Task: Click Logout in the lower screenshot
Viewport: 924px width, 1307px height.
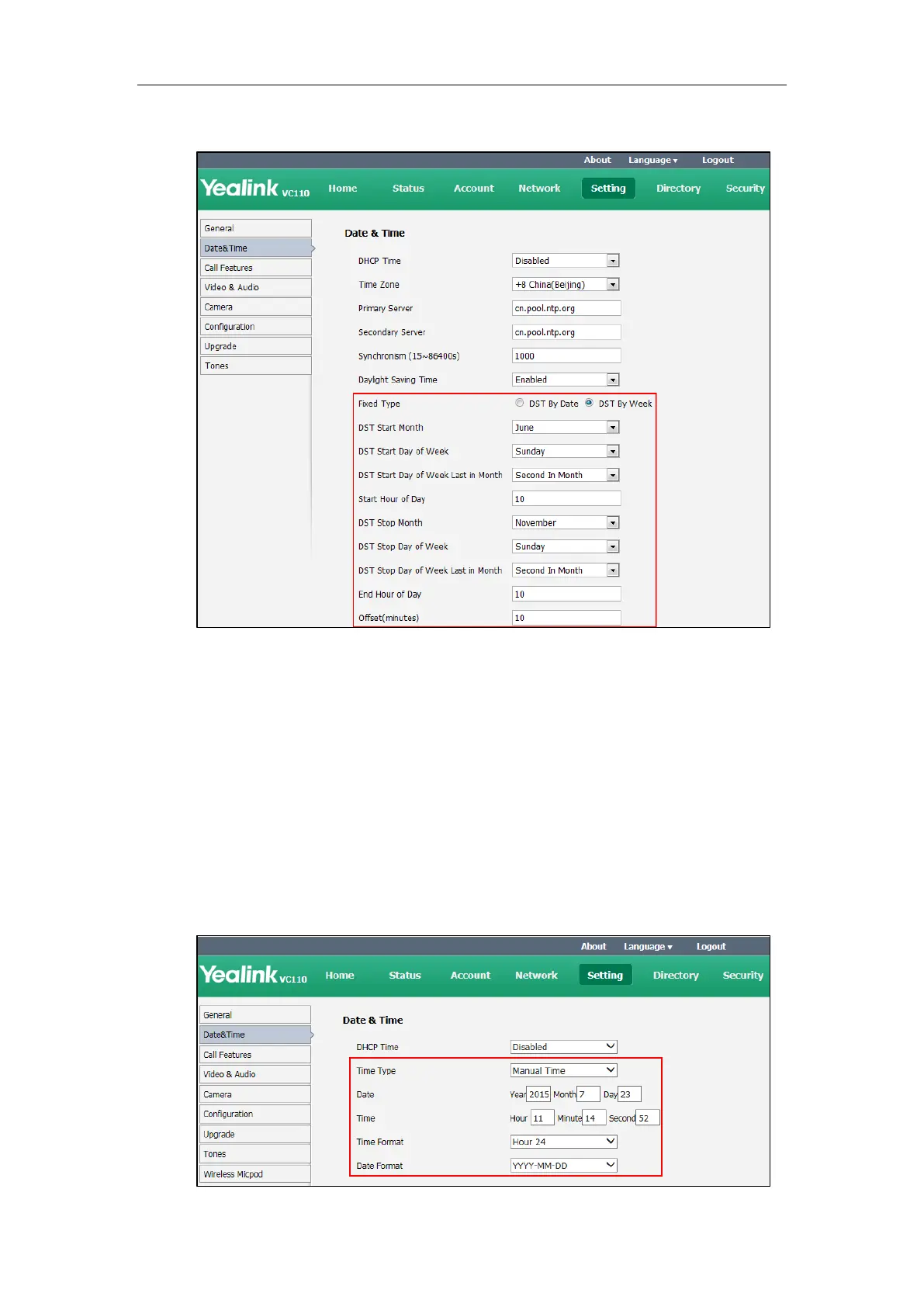Action: (711, 946)
